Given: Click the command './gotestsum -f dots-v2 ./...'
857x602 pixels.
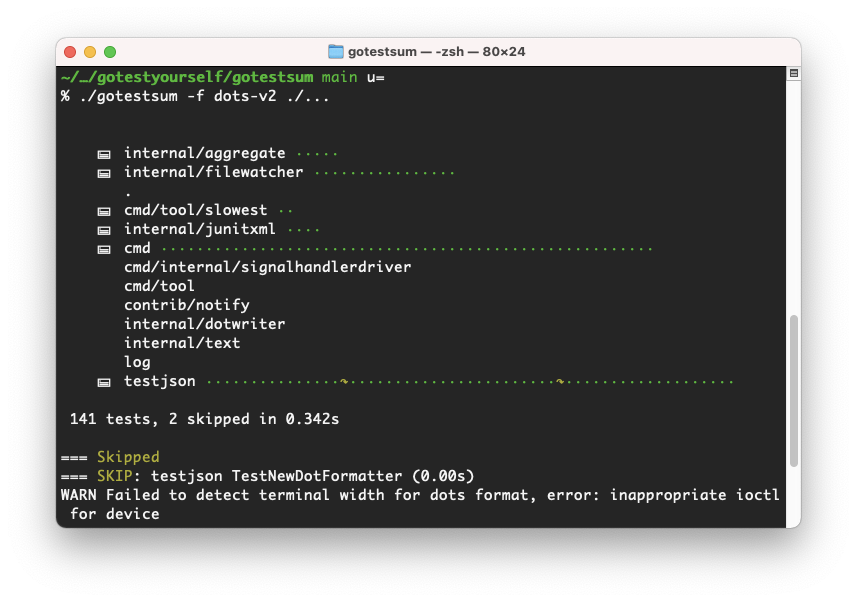Looking at the screenshot, I should pyautogui.click(x=204, y=96).
